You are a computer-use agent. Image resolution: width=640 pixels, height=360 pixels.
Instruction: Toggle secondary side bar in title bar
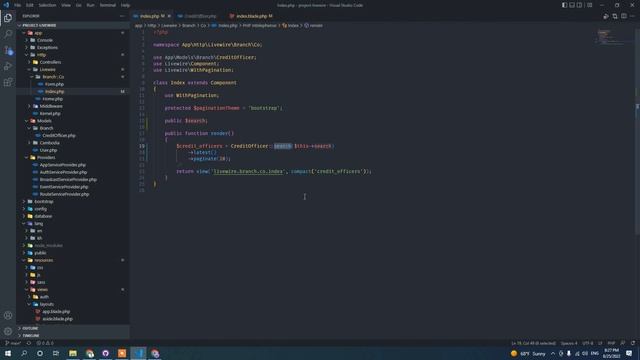(x=580, y=5)
